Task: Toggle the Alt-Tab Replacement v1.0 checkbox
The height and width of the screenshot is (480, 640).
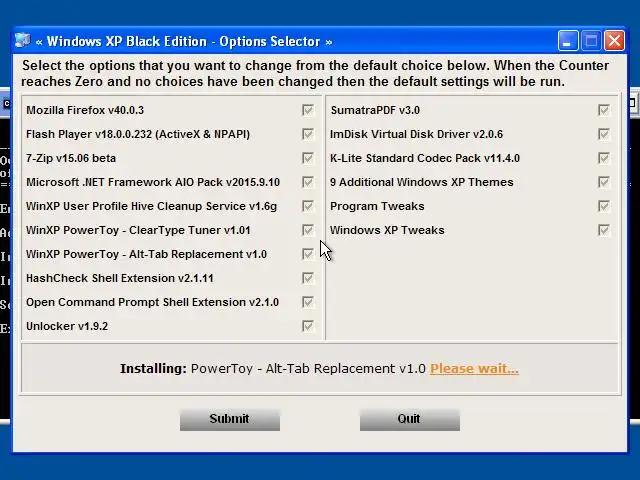Action: coord(308,254)
